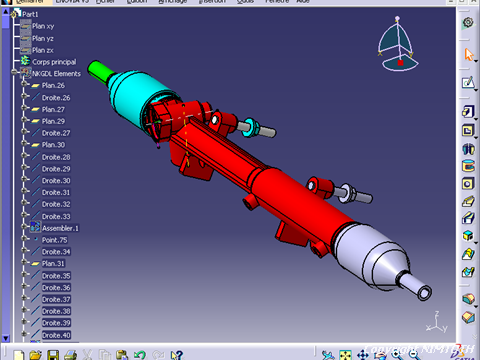Viewport: 480px width, 360px height.
Task: Click the tree scrollbar down arrow
Action: 6,338
